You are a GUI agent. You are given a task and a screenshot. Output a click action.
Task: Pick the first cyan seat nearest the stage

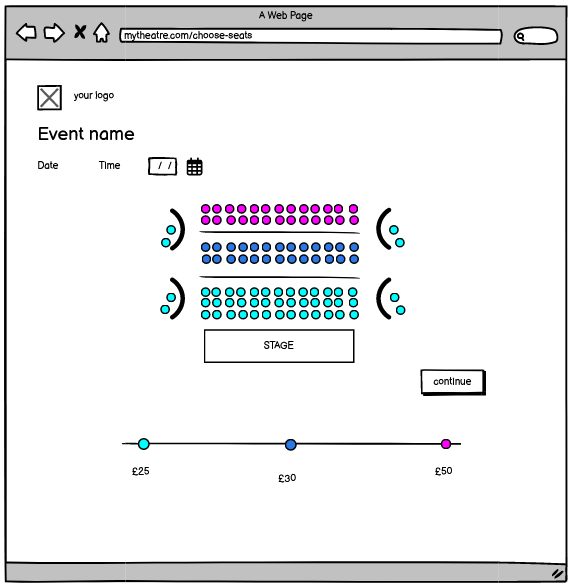(206, 315)
